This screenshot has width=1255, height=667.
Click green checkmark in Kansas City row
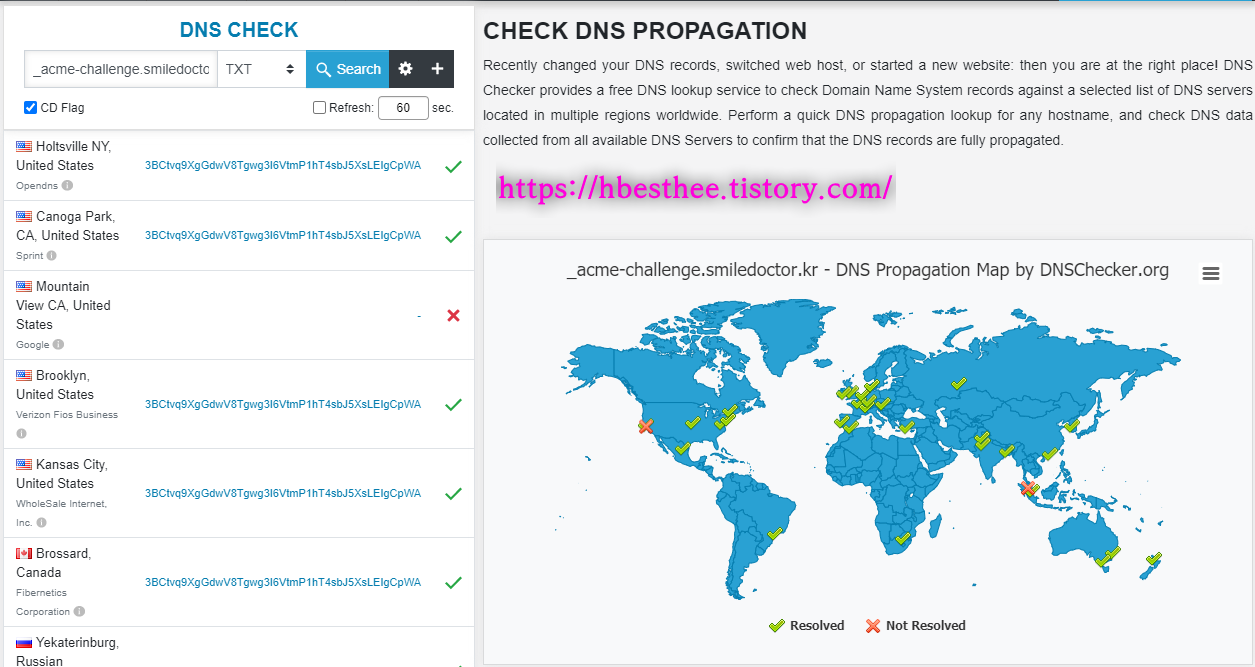(x=453, y=494)
